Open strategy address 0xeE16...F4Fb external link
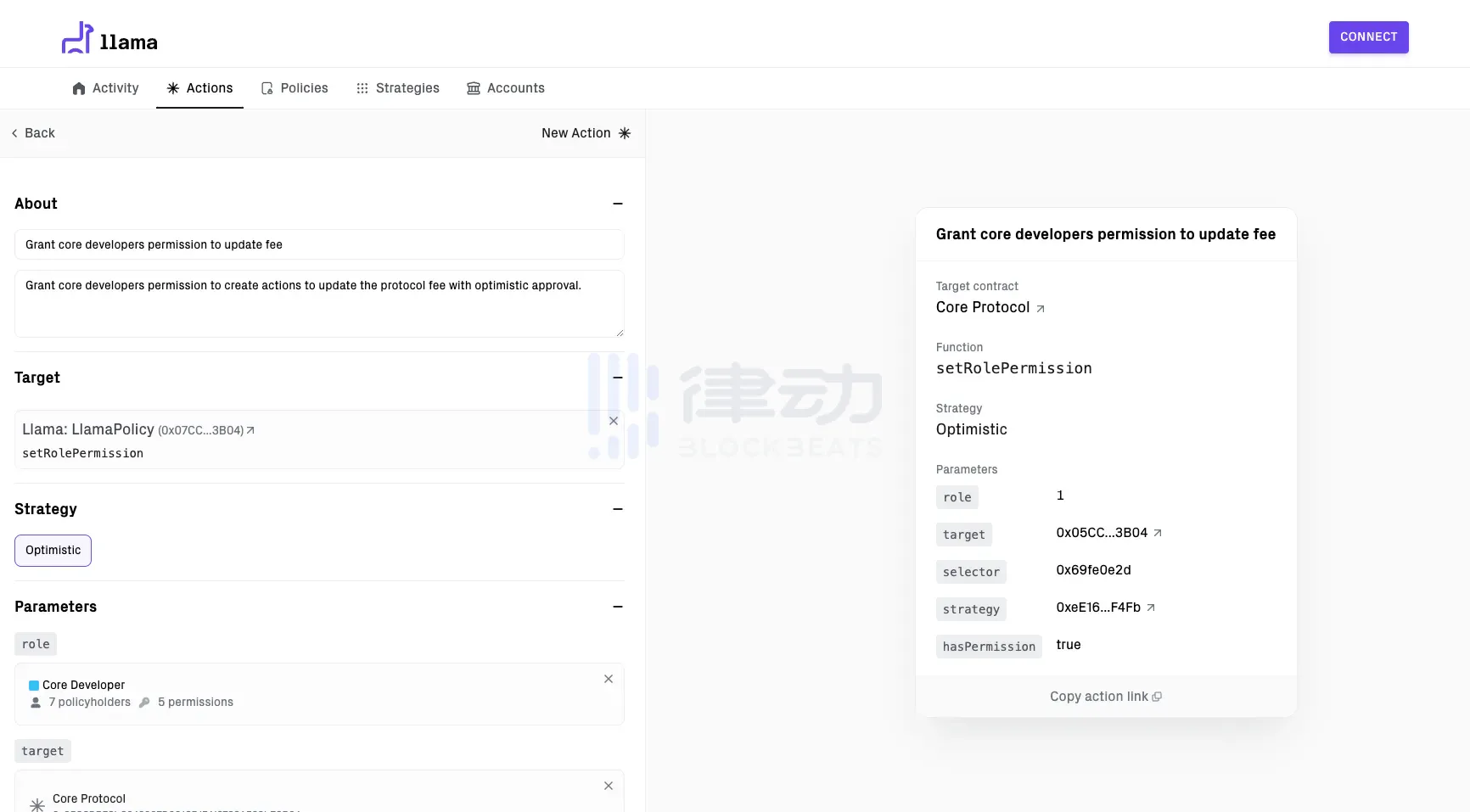 [1151, 608]
